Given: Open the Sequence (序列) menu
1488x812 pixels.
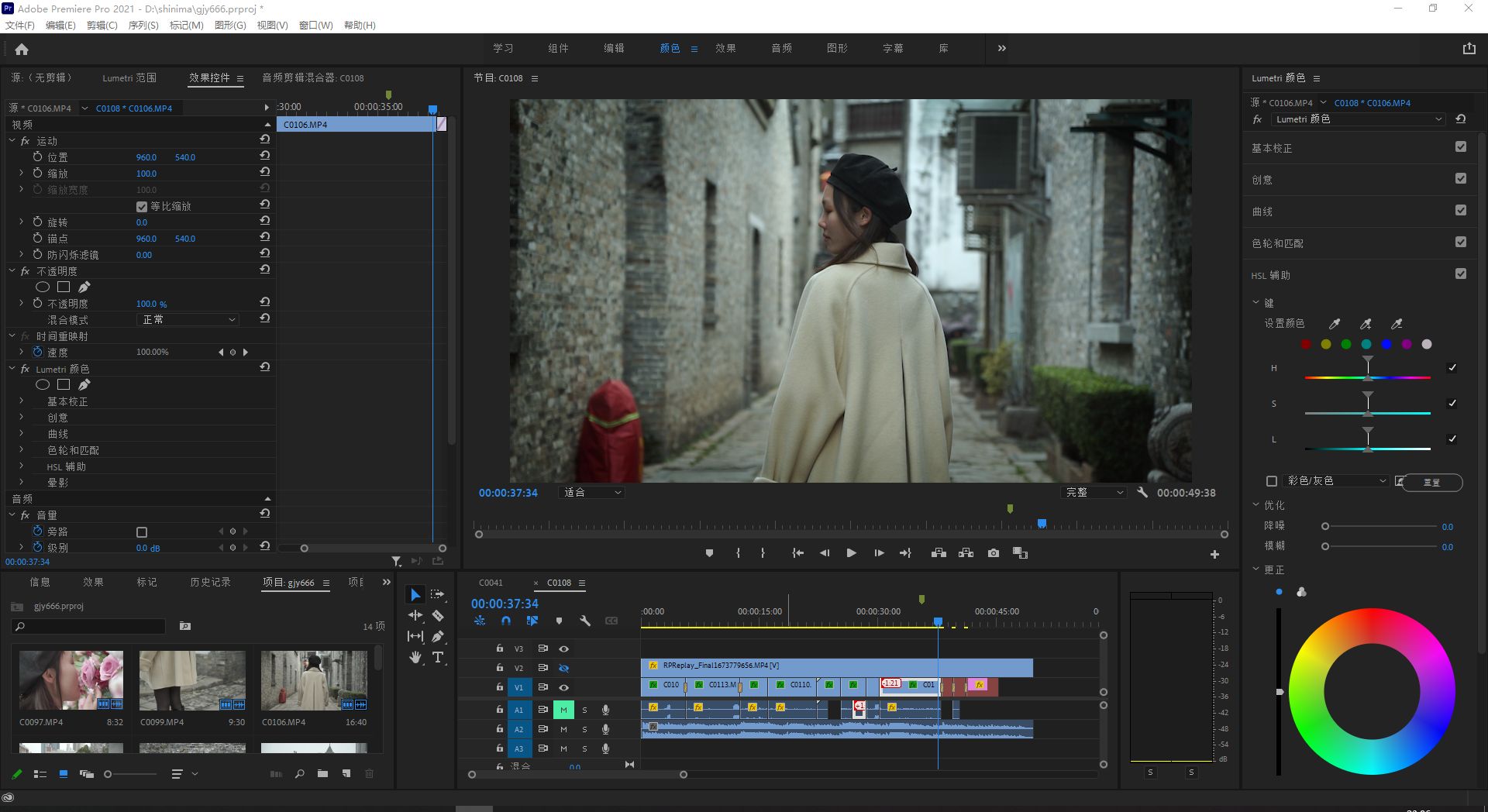Looking at the screenshot, I should coord(143,26).
